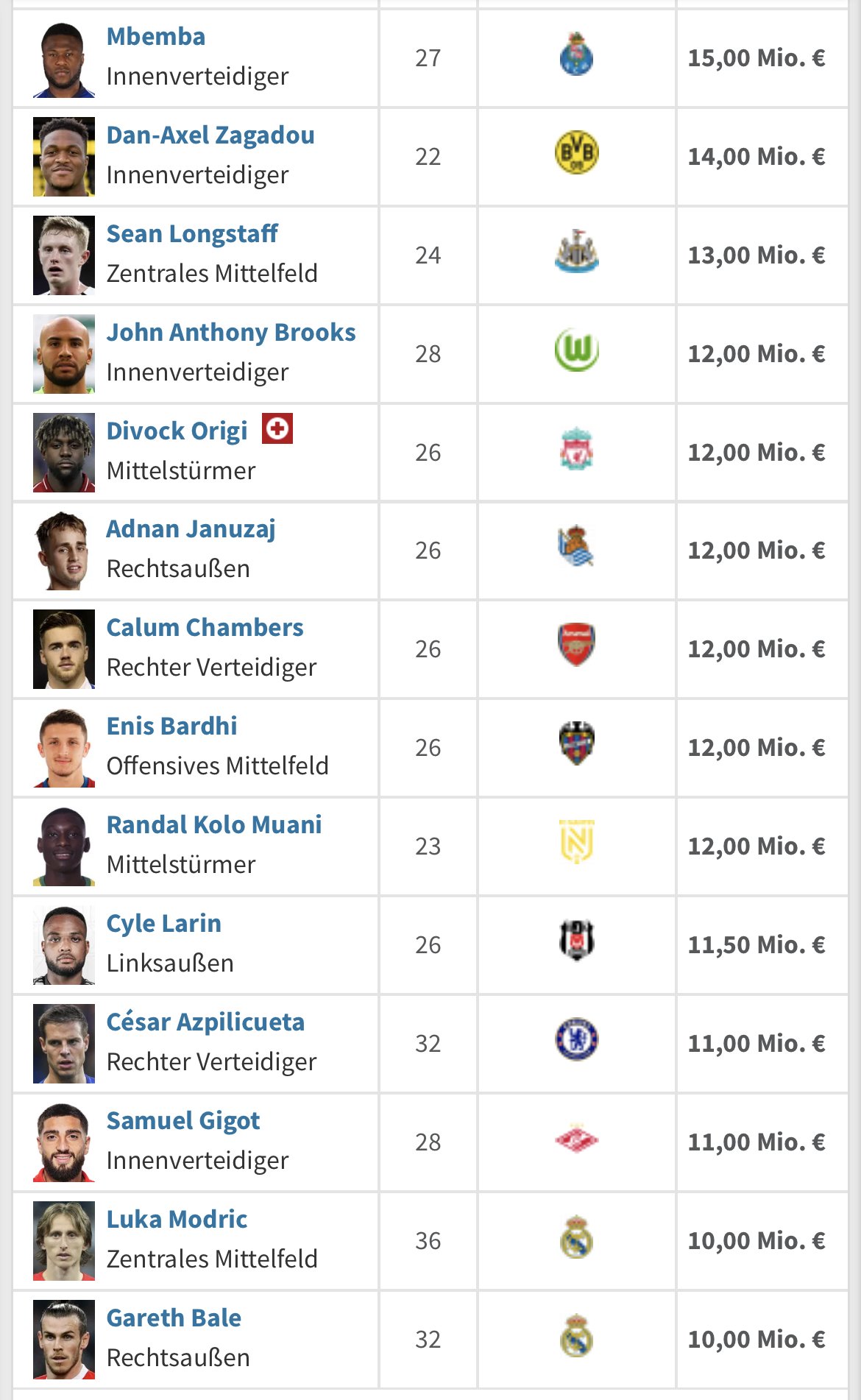Click the Spartak Moscow logo
Screen dimensions: 861x1400
tap(576, 1139)
